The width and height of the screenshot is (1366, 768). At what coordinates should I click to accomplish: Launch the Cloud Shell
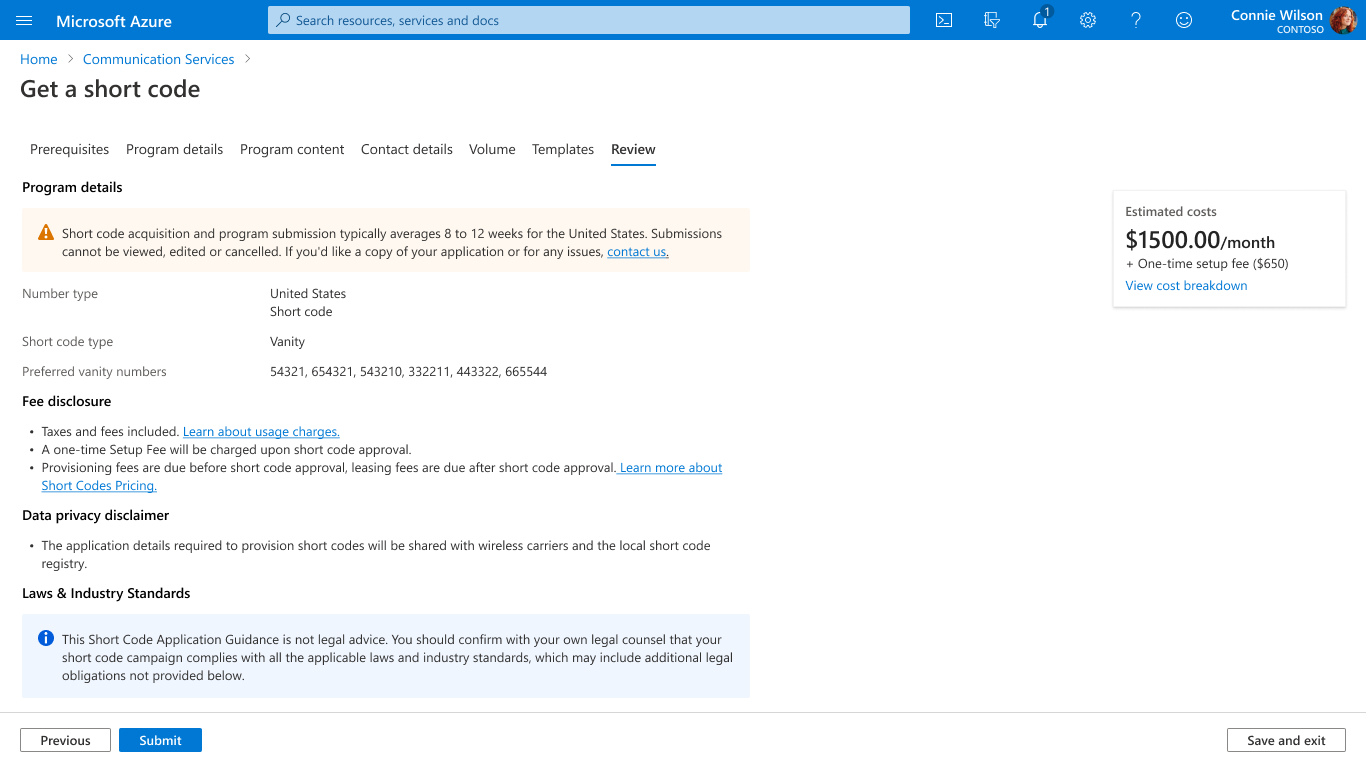pyautogui.click(x=943, y=20)
